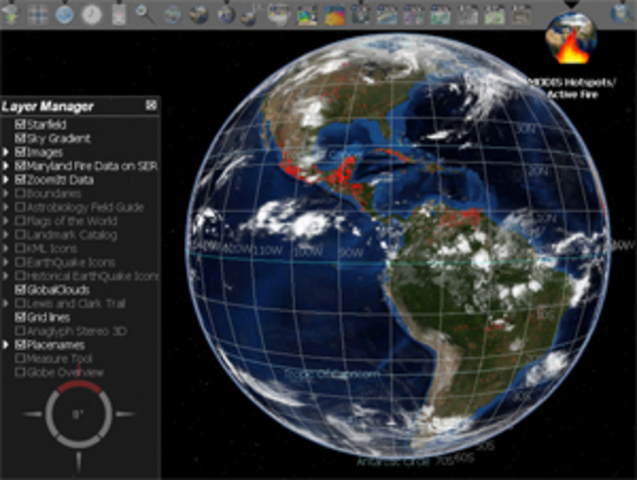Enable the Boundaries layer checkbox
The width and height of the screenshot is (637, 480).
(x=20, y=193)
